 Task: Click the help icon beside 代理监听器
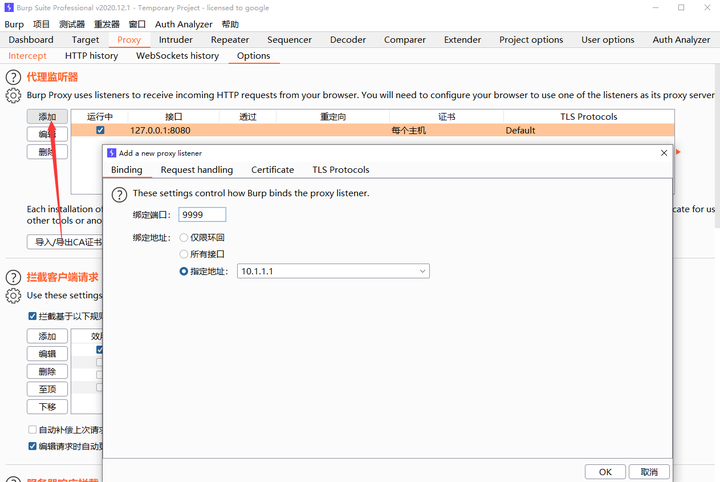point(13,77)
